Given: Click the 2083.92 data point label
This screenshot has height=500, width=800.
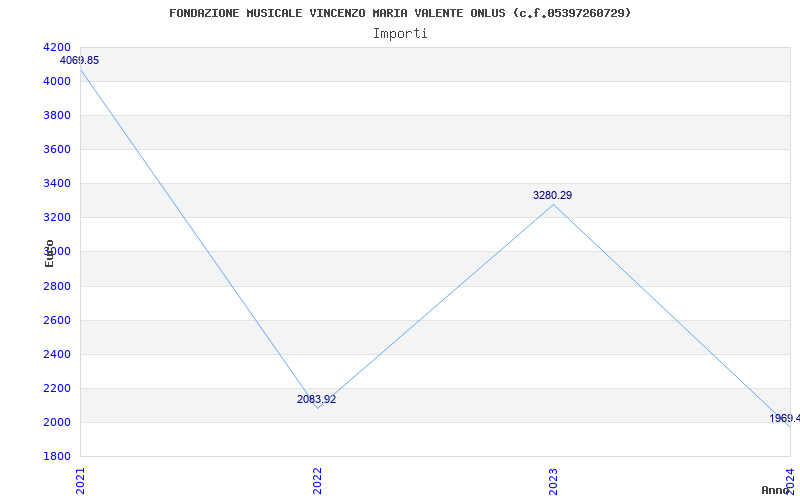Looking at the screenshot, I should (x=316, y=399).
